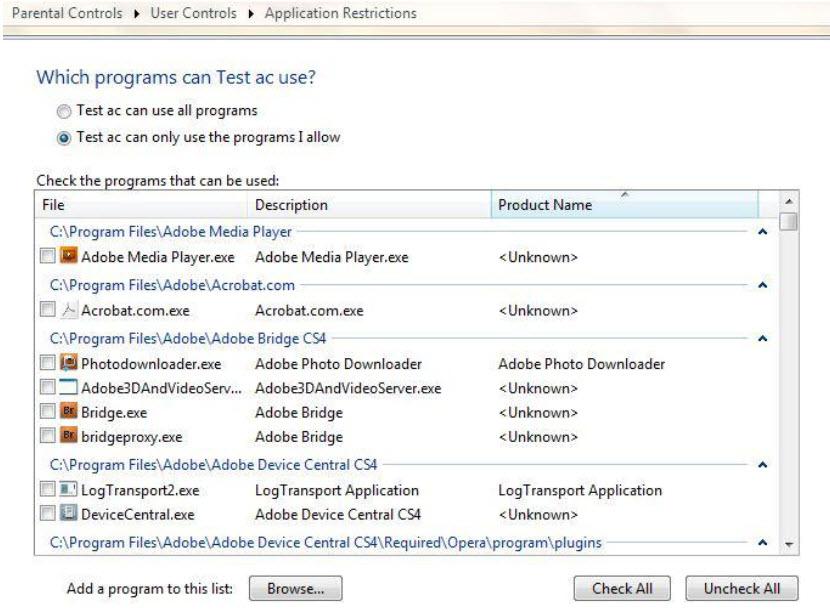The width and height of the screenshot is (830, 612).
Task: Click the bridgeproxy.exe Br icon
Action: [68, 436]
